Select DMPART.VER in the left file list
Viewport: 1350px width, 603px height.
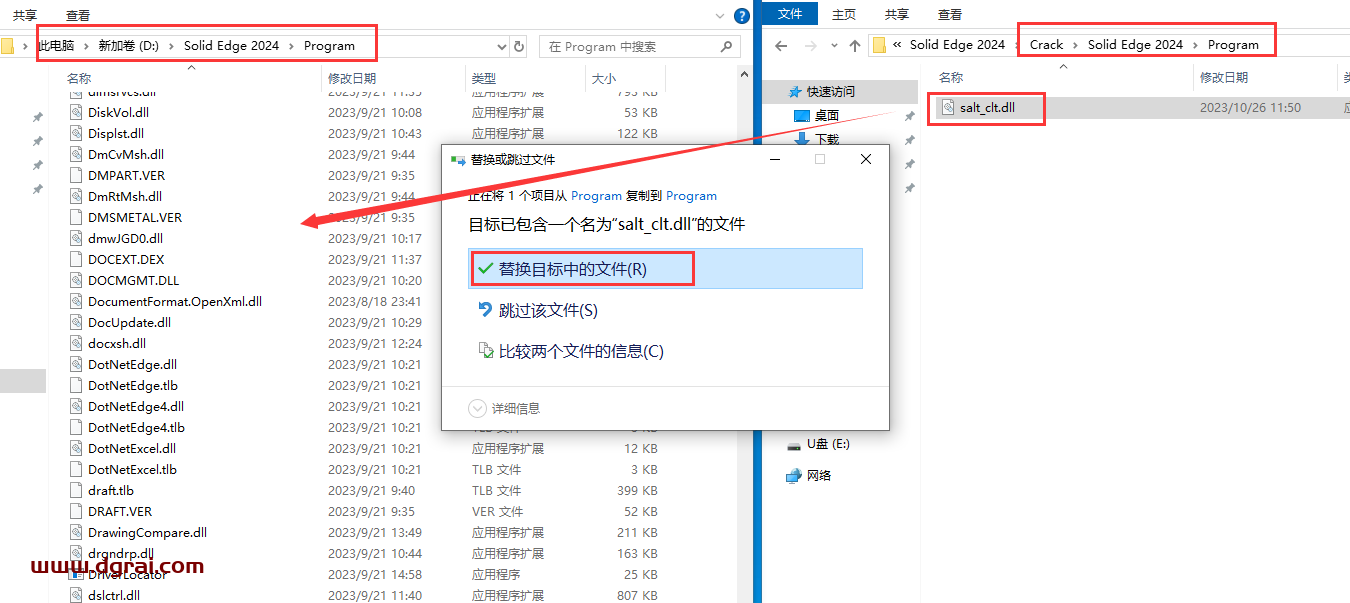click(x=126, y=175)
